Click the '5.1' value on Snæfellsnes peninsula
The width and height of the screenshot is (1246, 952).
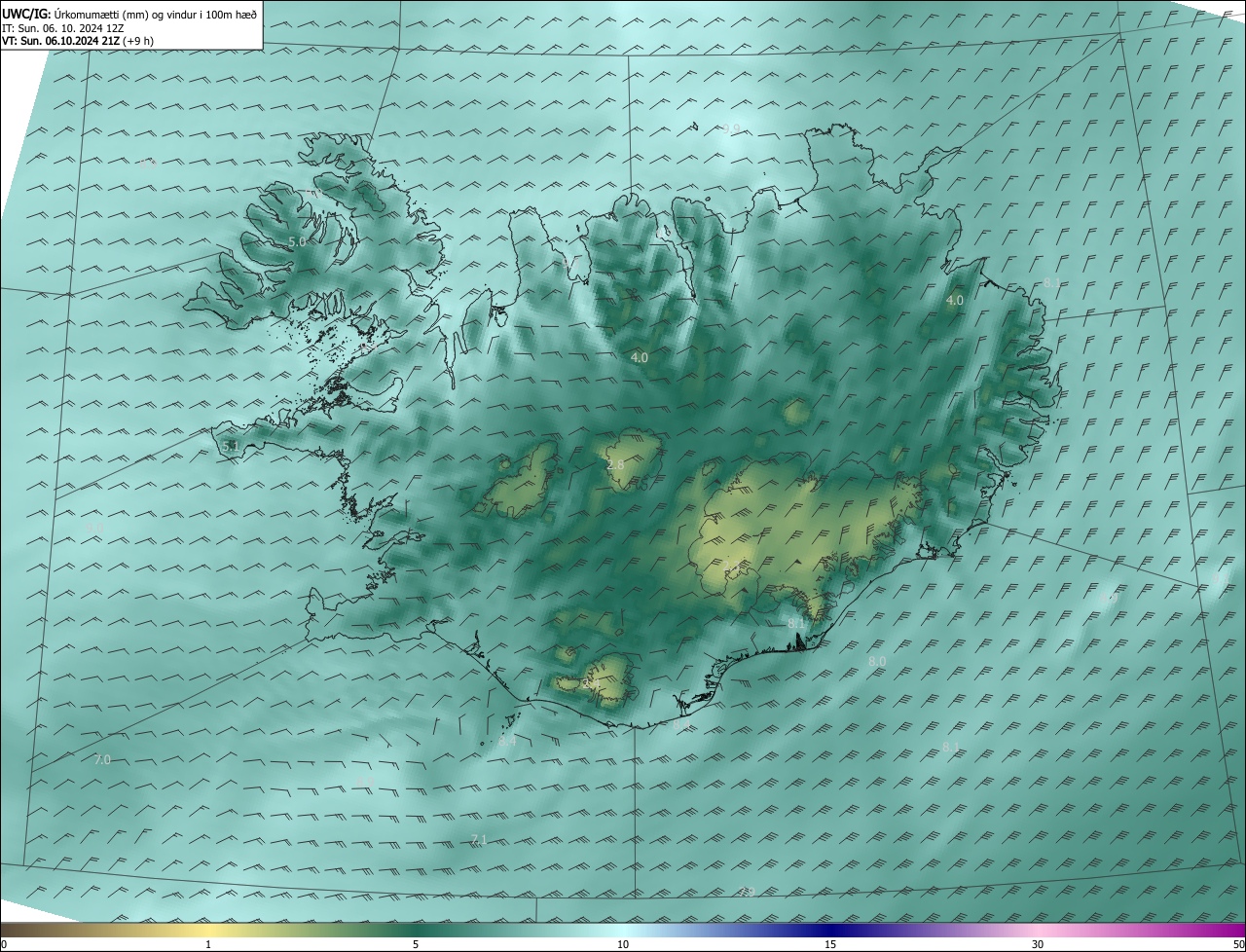231,446
